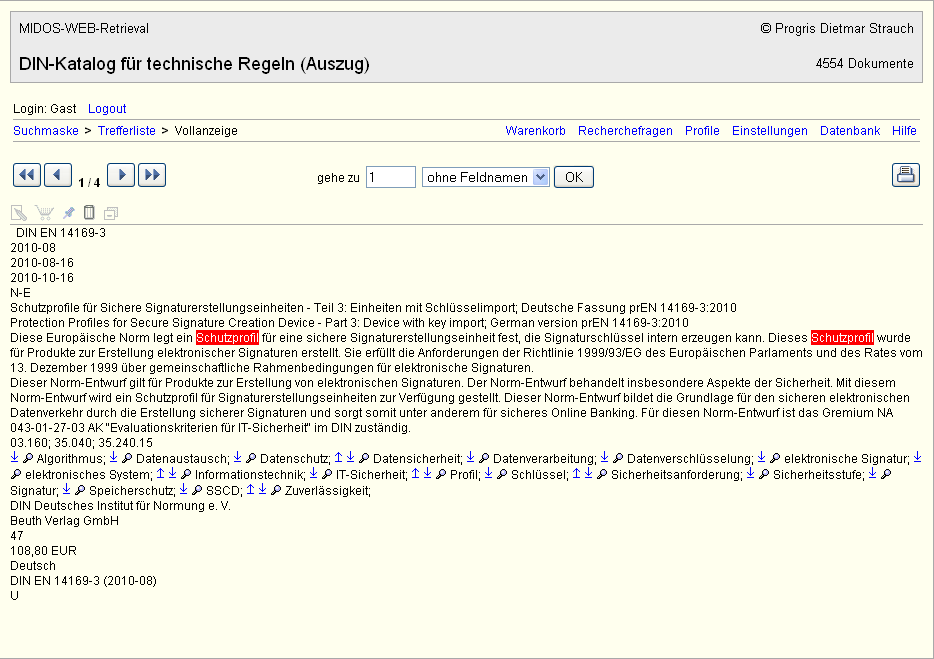Click the Logout link
Screen dimensions: 934x659
107,109
